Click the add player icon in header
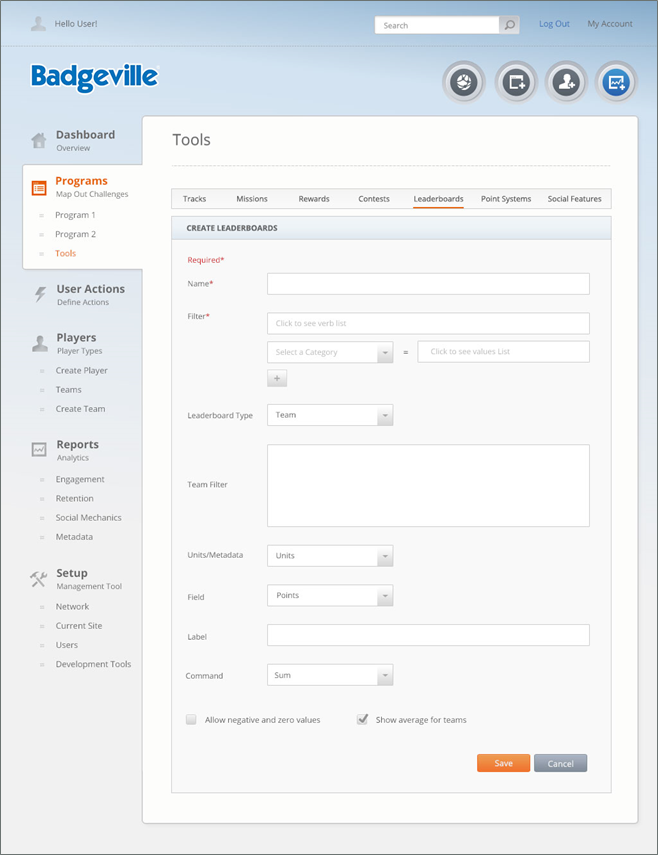The image size is (658, 855). point(567,83)
